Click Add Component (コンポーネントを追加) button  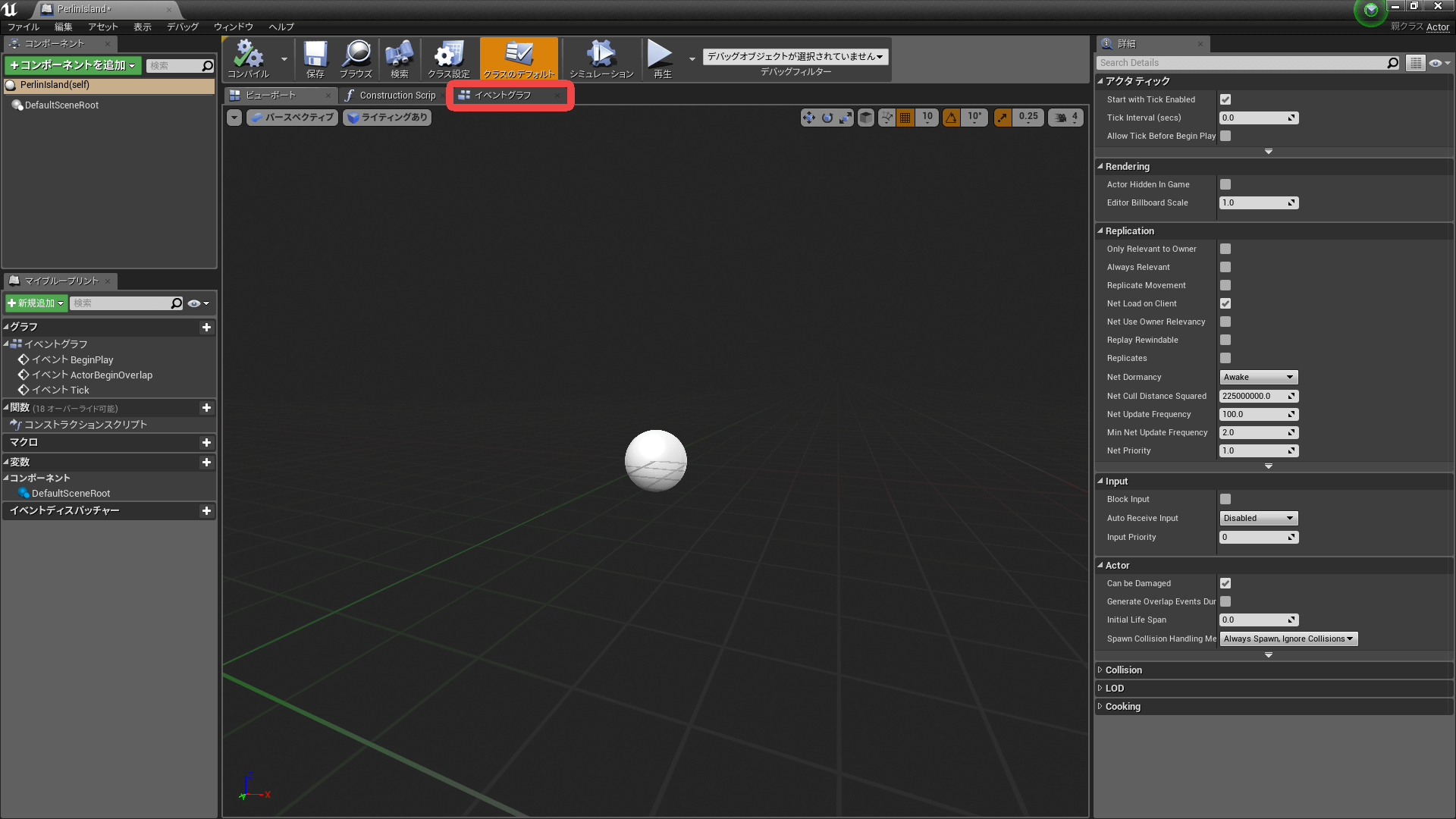73,65
